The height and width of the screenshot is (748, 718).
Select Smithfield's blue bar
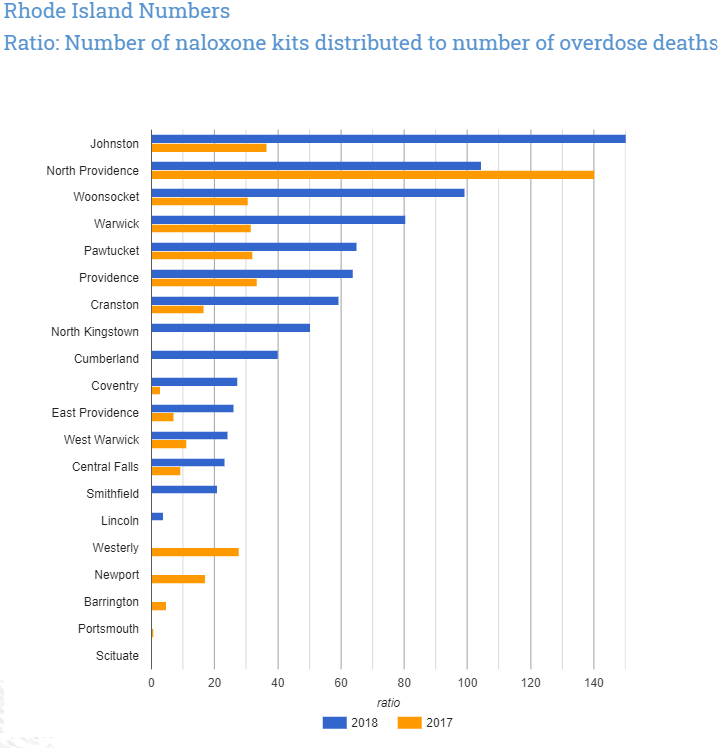184,489
